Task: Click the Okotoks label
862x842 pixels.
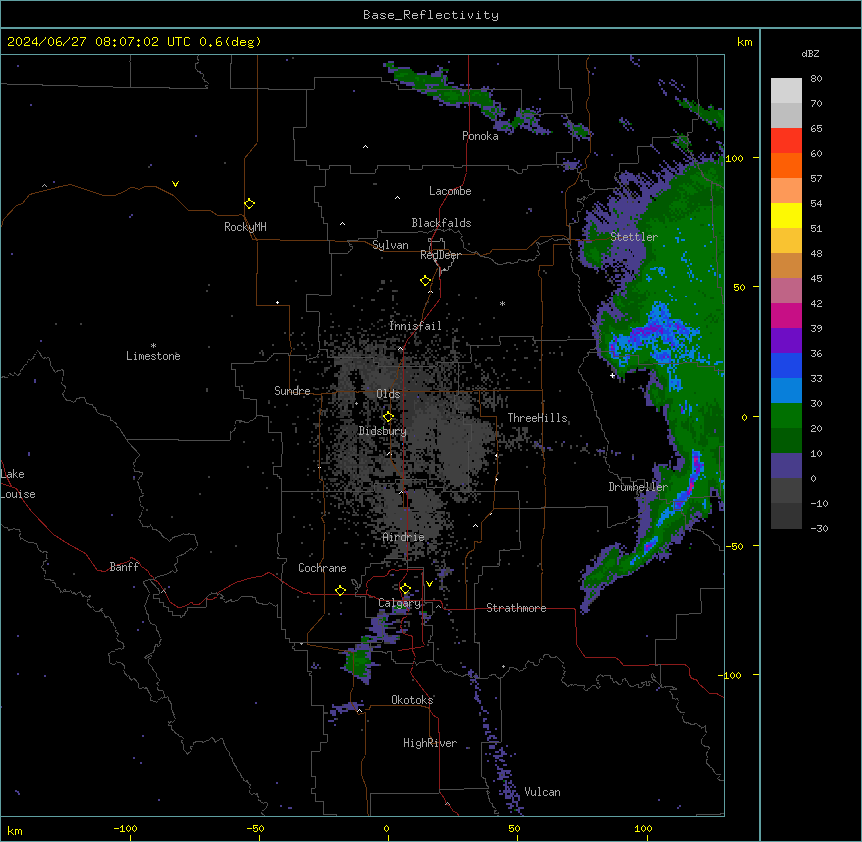Action: click(412, 700)
